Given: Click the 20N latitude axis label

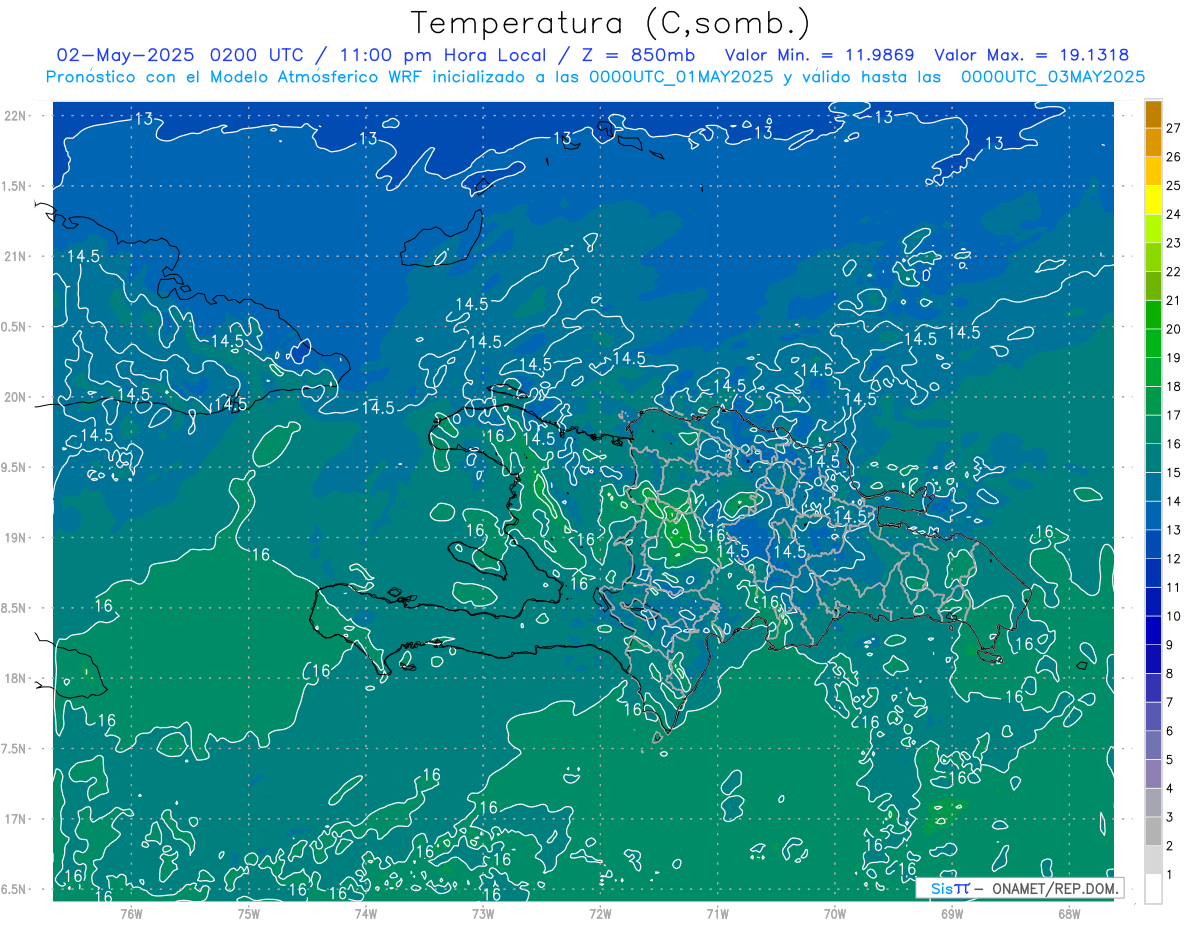Looking at the screenshot, I should point(17,397).
